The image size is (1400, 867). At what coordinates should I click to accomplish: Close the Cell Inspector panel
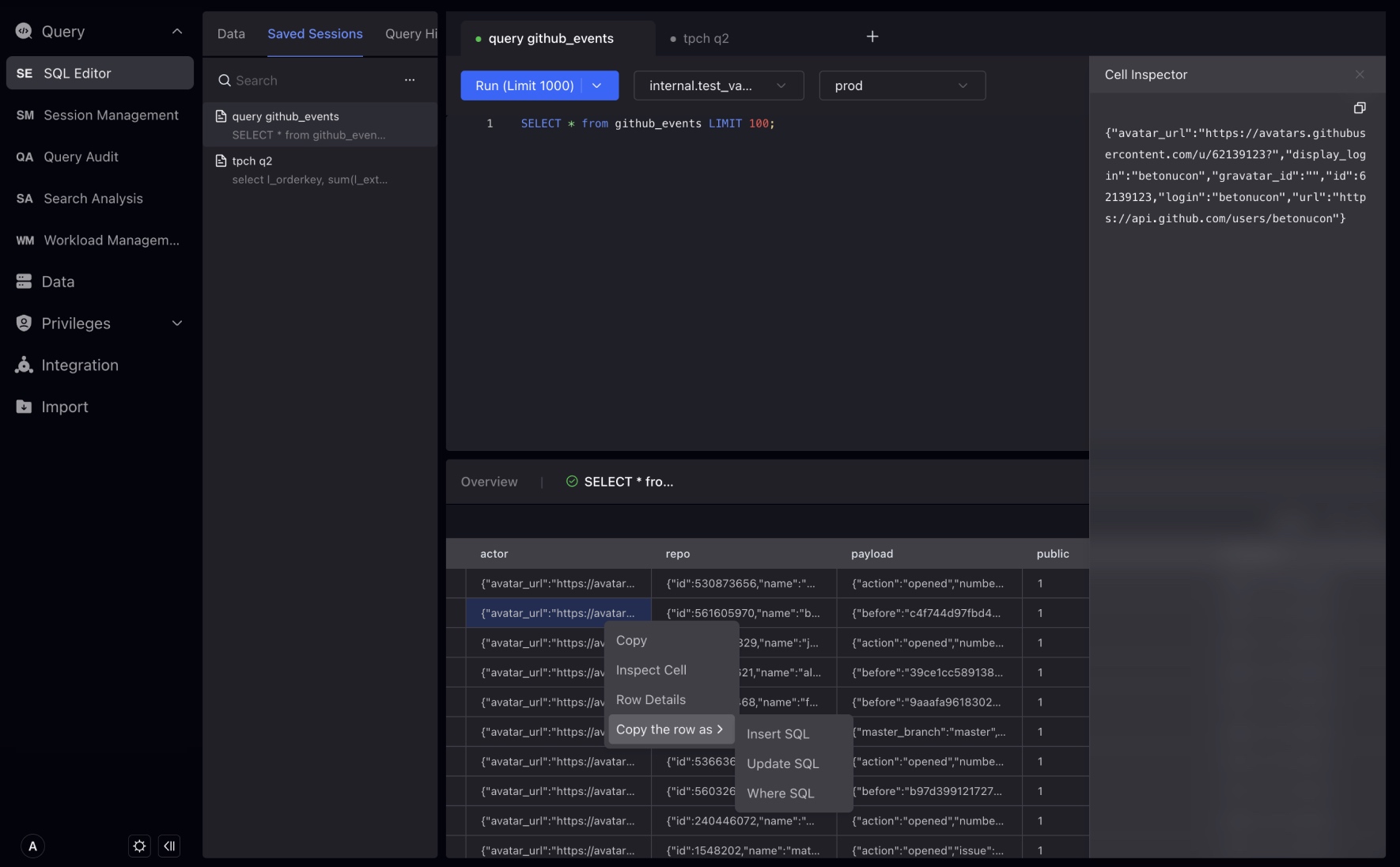point(1360,74)
